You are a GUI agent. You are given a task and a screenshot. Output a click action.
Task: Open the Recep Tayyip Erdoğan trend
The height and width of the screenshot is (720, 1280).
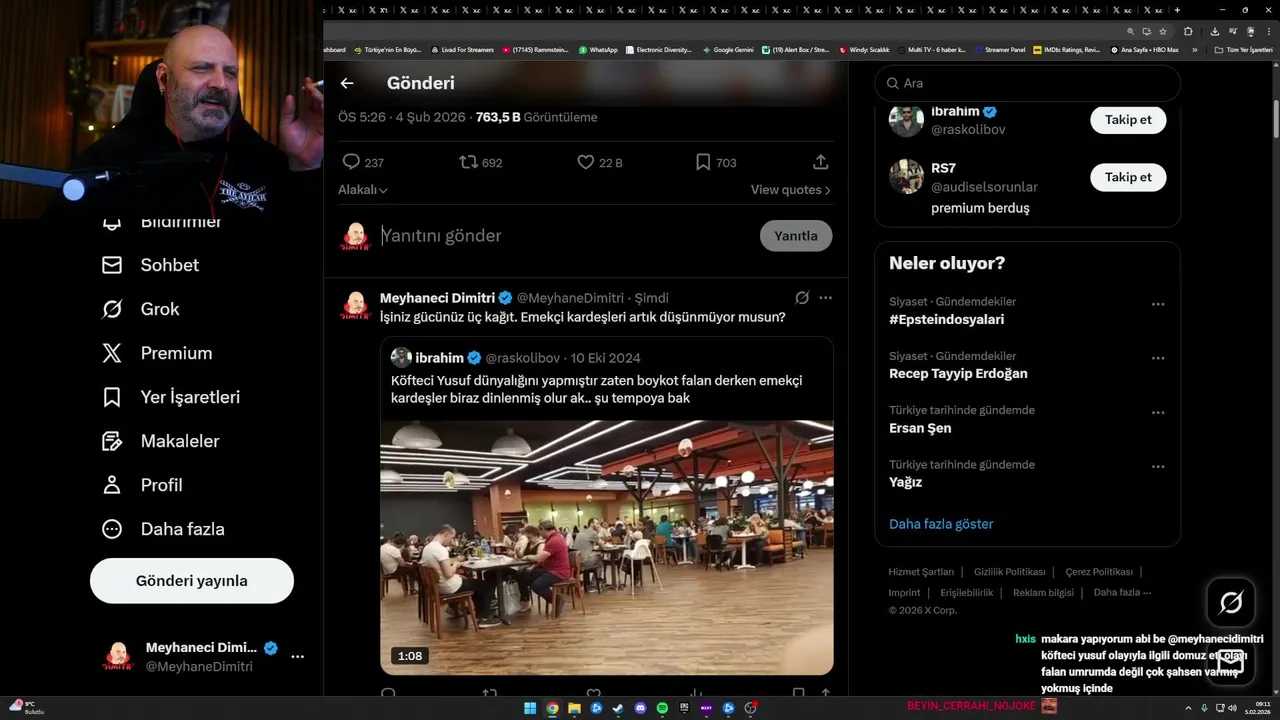958,374
